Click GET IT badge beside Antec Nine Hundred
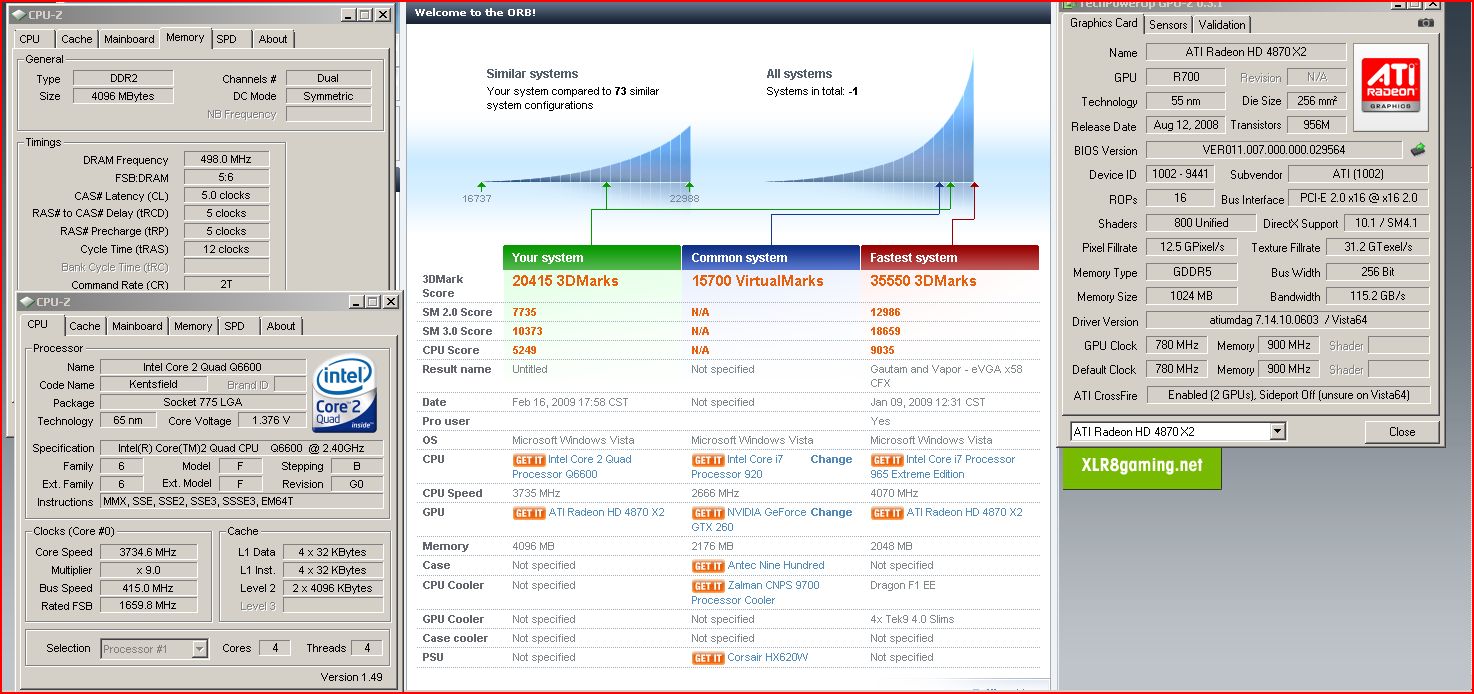This screenshot has height=694, width=1474. click(708, 566)
